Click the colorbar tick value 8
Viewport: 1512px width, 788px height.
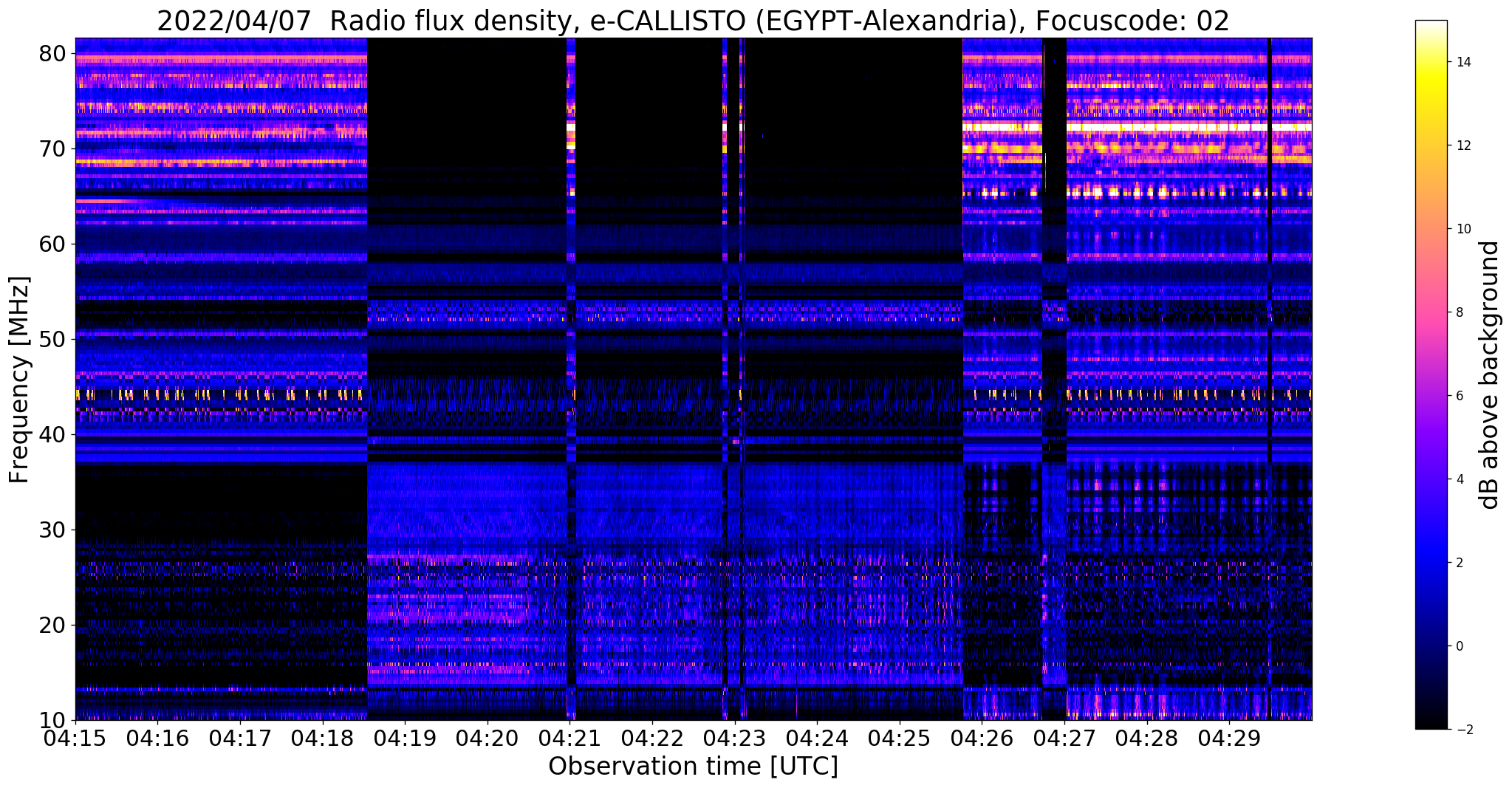point(1459,312)
